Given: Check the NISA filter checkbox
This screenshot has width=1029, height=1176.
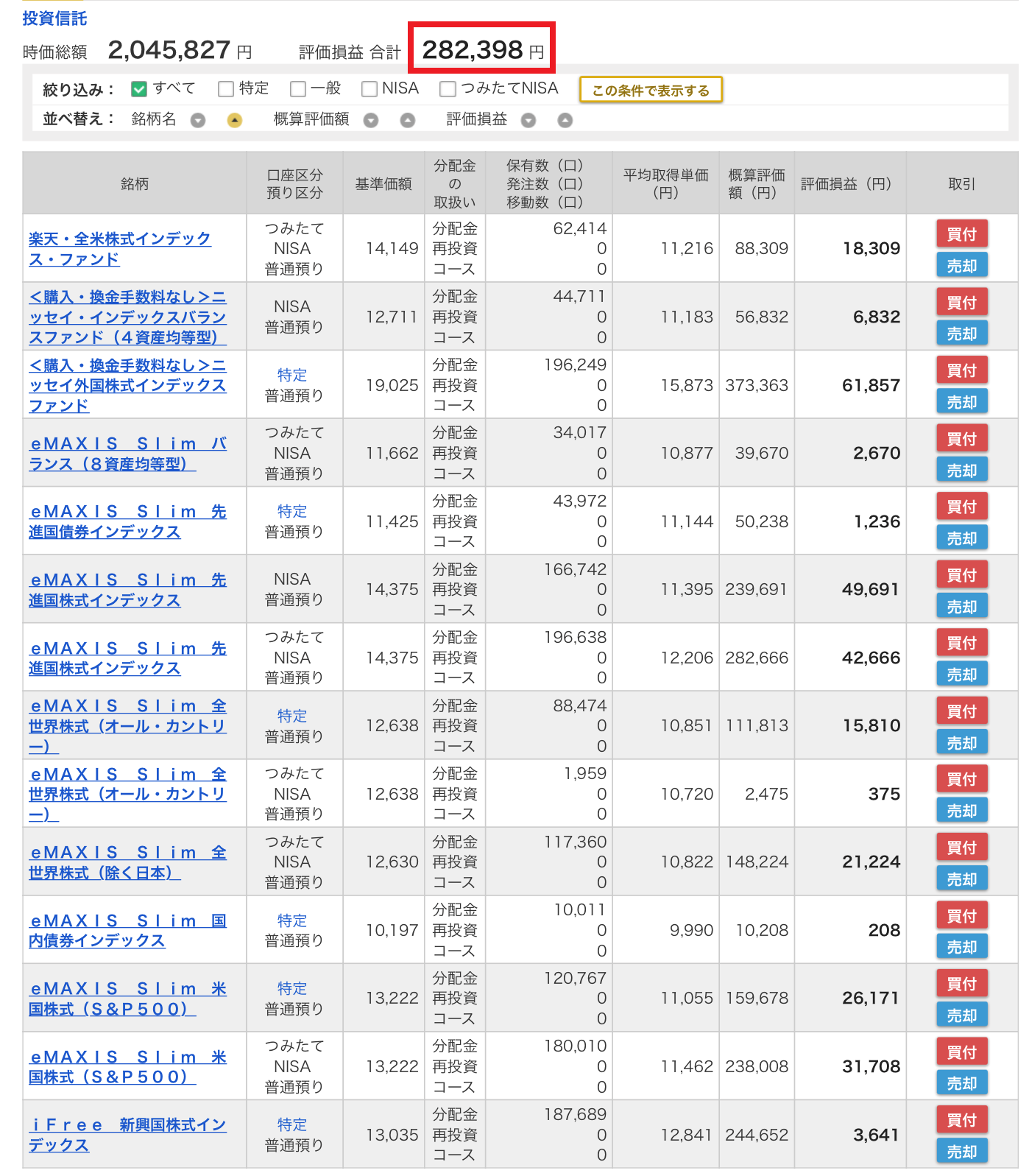Looking at the screenshot, I should (369, 89).
